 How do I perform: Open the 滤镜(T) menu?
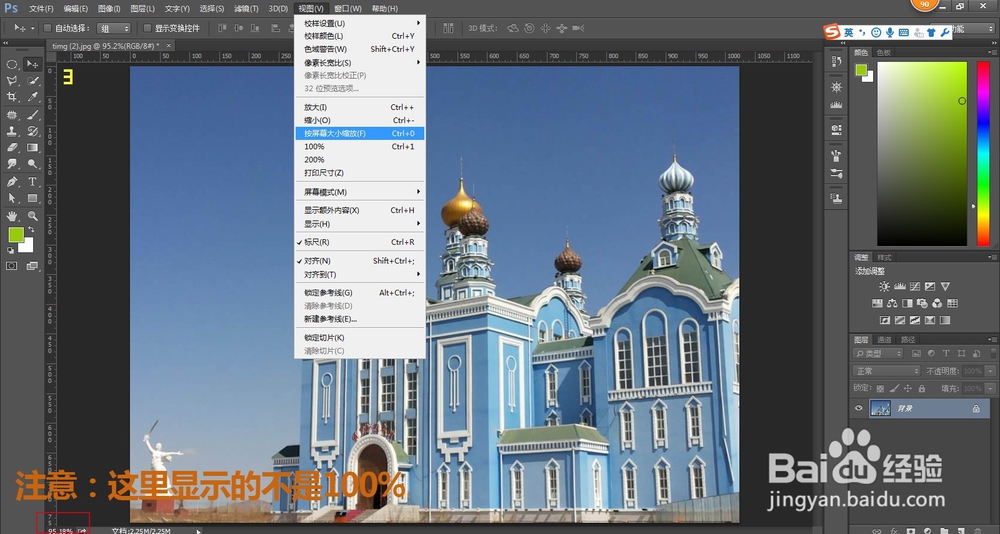[x=246, y=9]
